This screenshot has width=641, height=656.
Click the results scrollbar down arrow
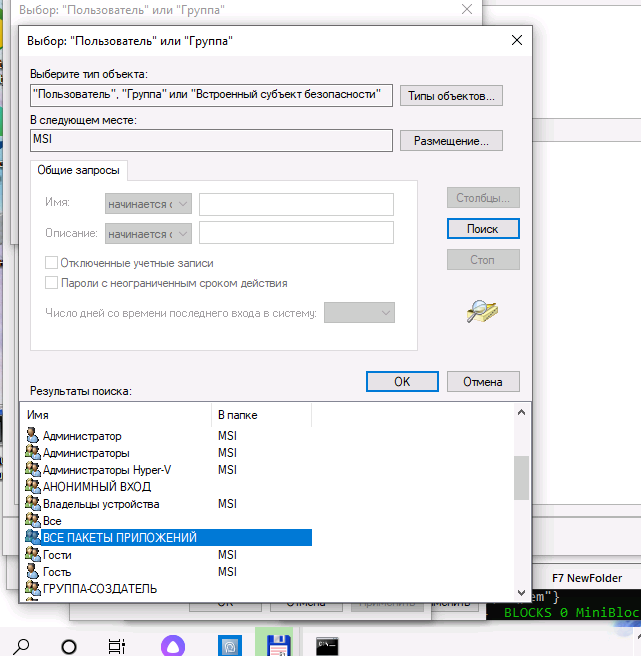point(521,592)
